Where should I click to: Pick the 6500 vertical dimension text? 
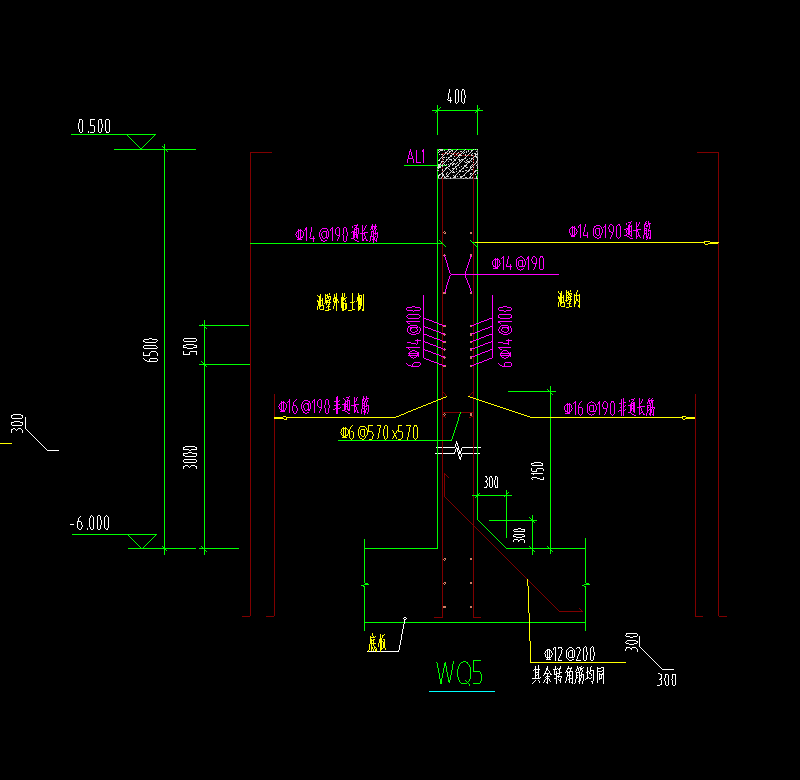[151, 350]
